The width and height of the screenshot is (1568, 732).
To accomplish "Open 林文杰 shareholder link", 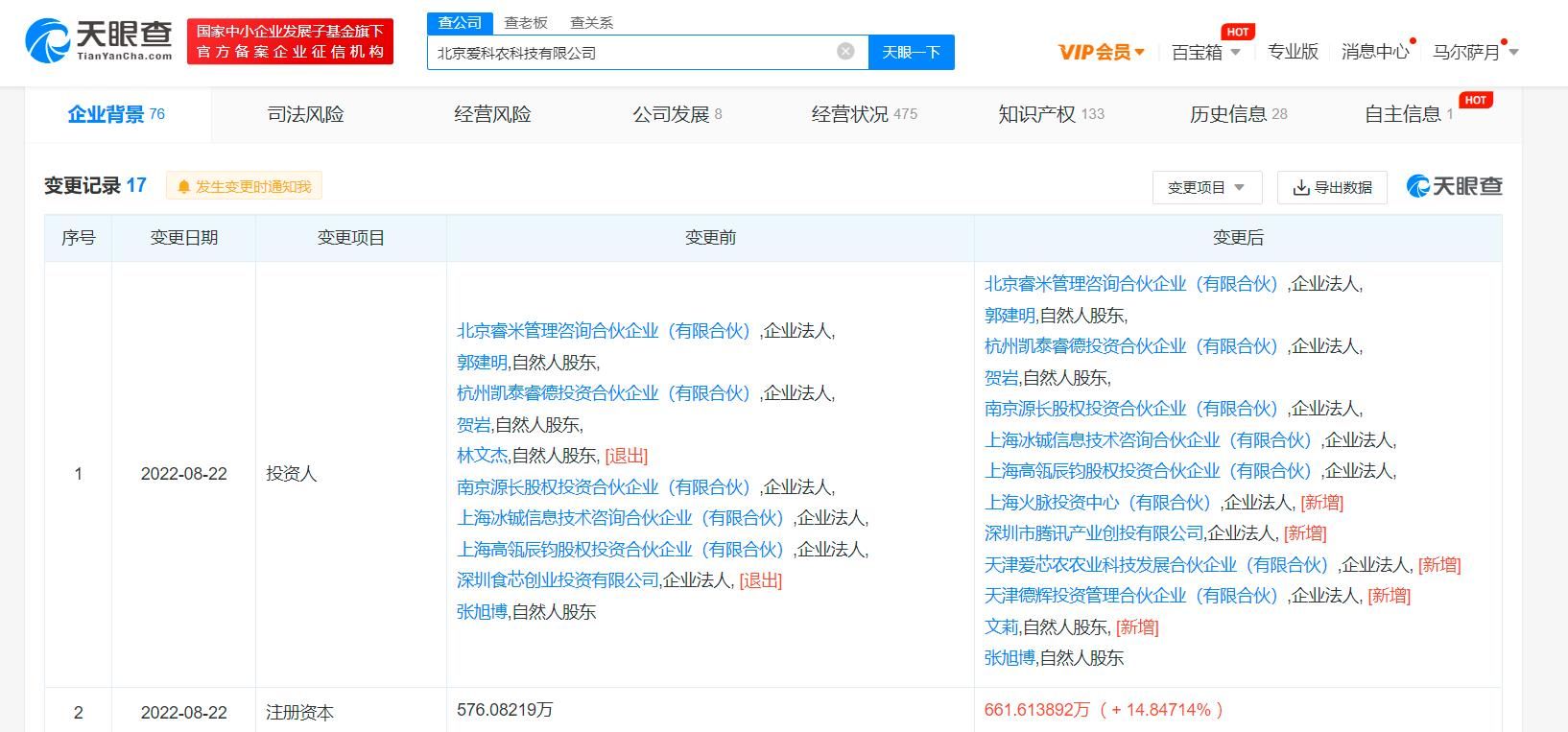I will coord(482,456).
